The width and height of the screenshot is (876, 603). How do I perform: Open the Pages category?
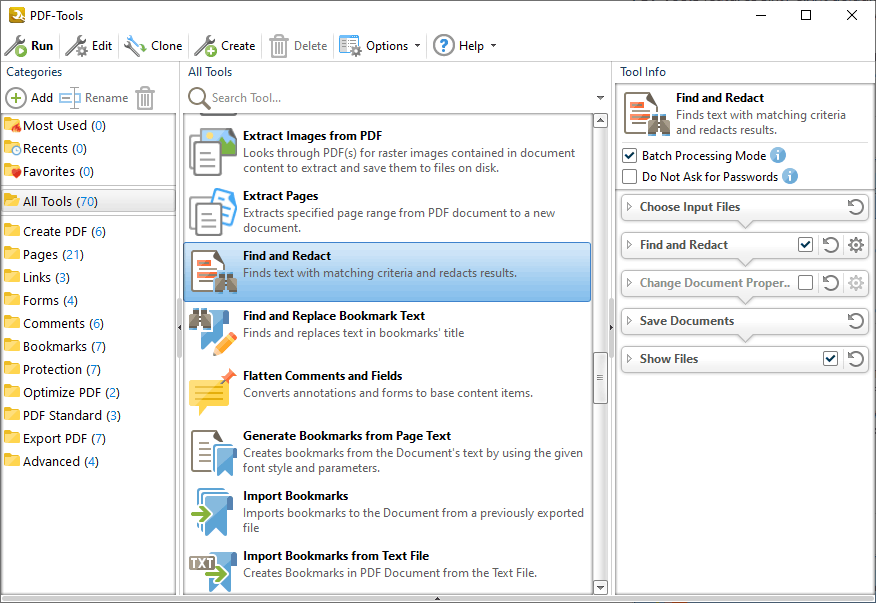tap(88, 254)
